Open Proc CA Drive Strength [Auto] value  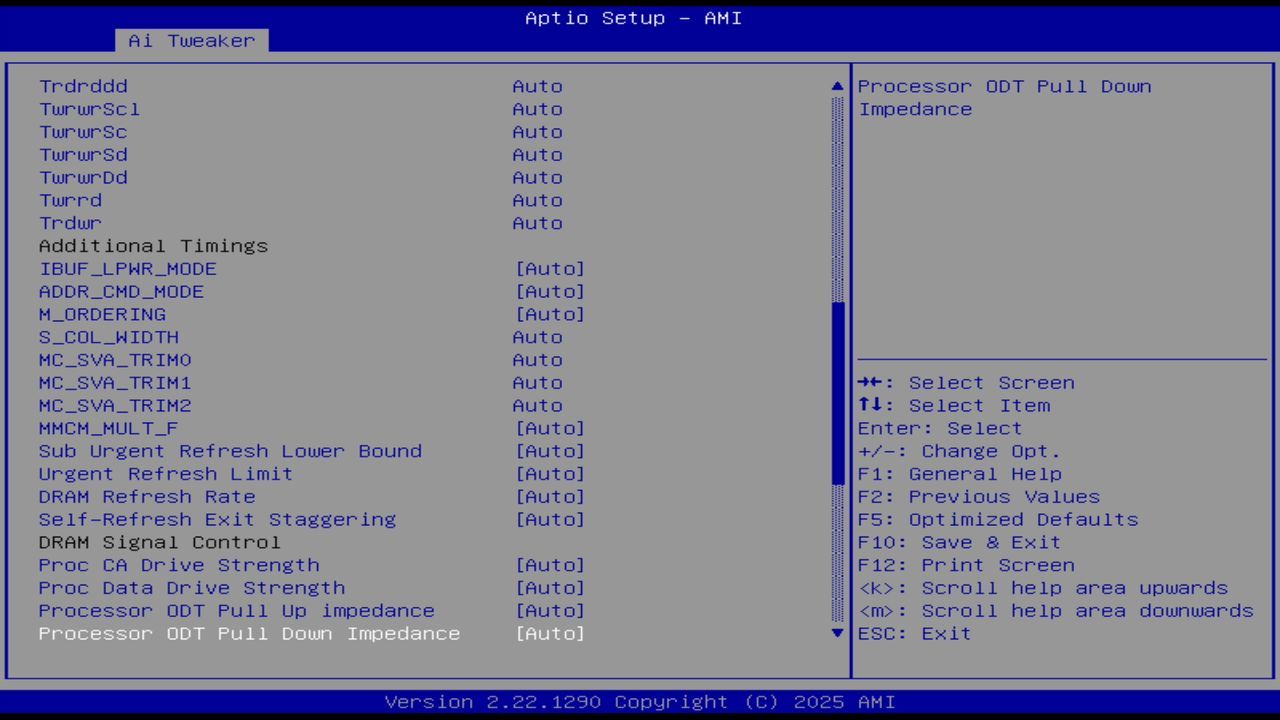tap(550, 566)
